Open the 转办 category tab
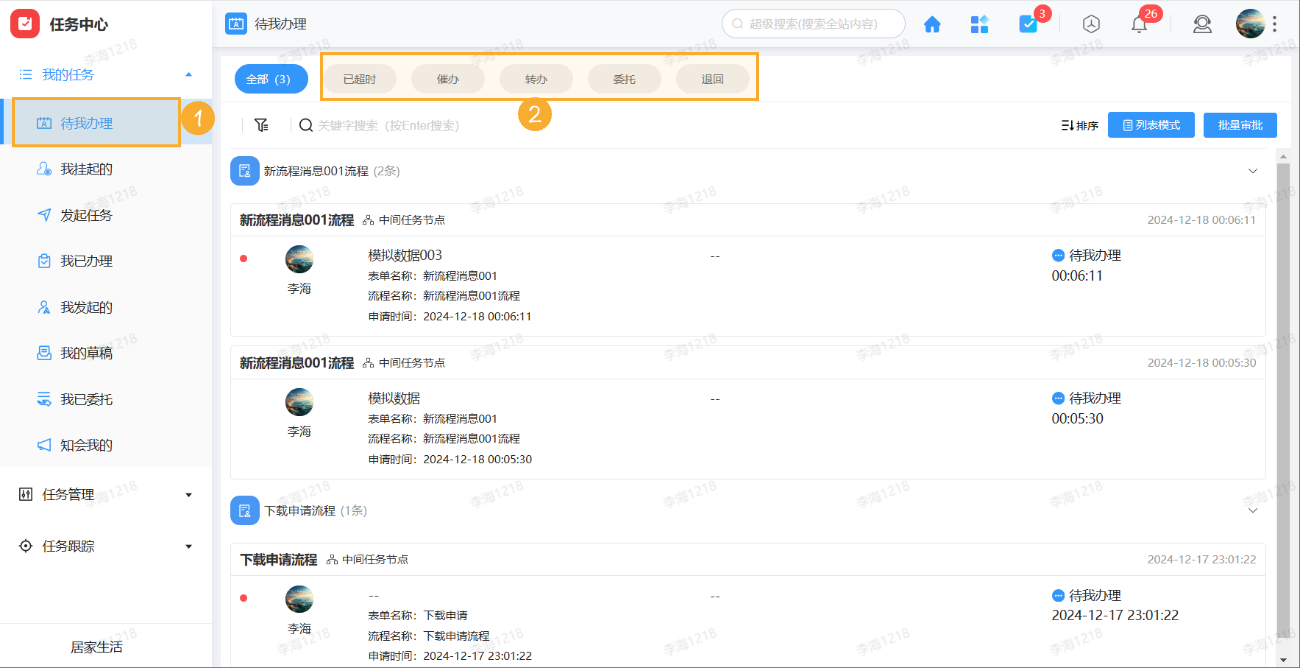This screenshot has width=1300, height=668. point(536,77)
